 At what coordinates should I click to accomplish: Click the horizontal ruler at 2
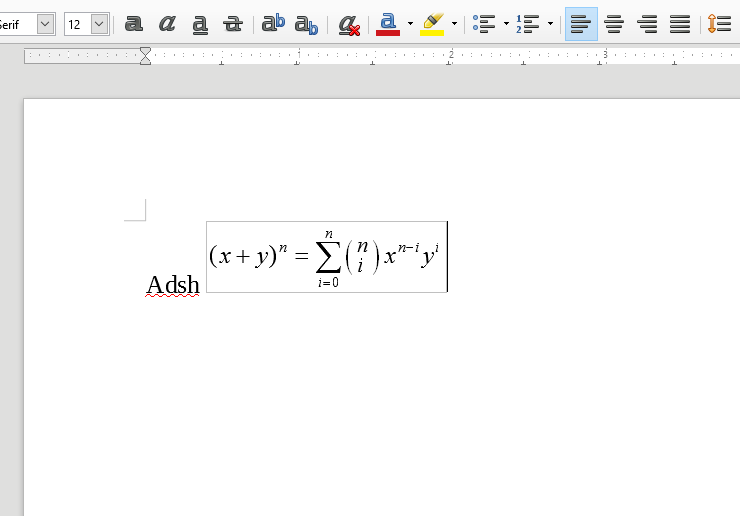click(451, 55)
